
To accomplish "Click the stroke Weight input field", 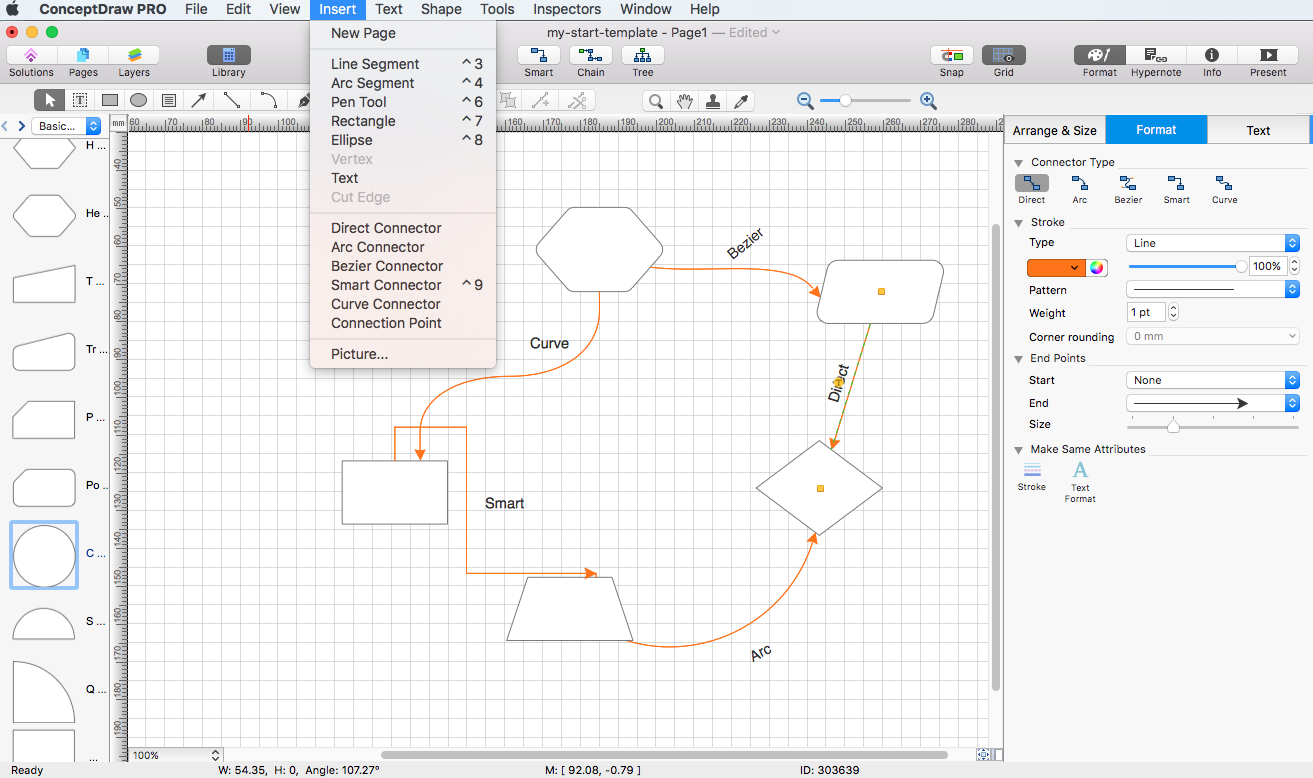I will [x=1146, y=313].
